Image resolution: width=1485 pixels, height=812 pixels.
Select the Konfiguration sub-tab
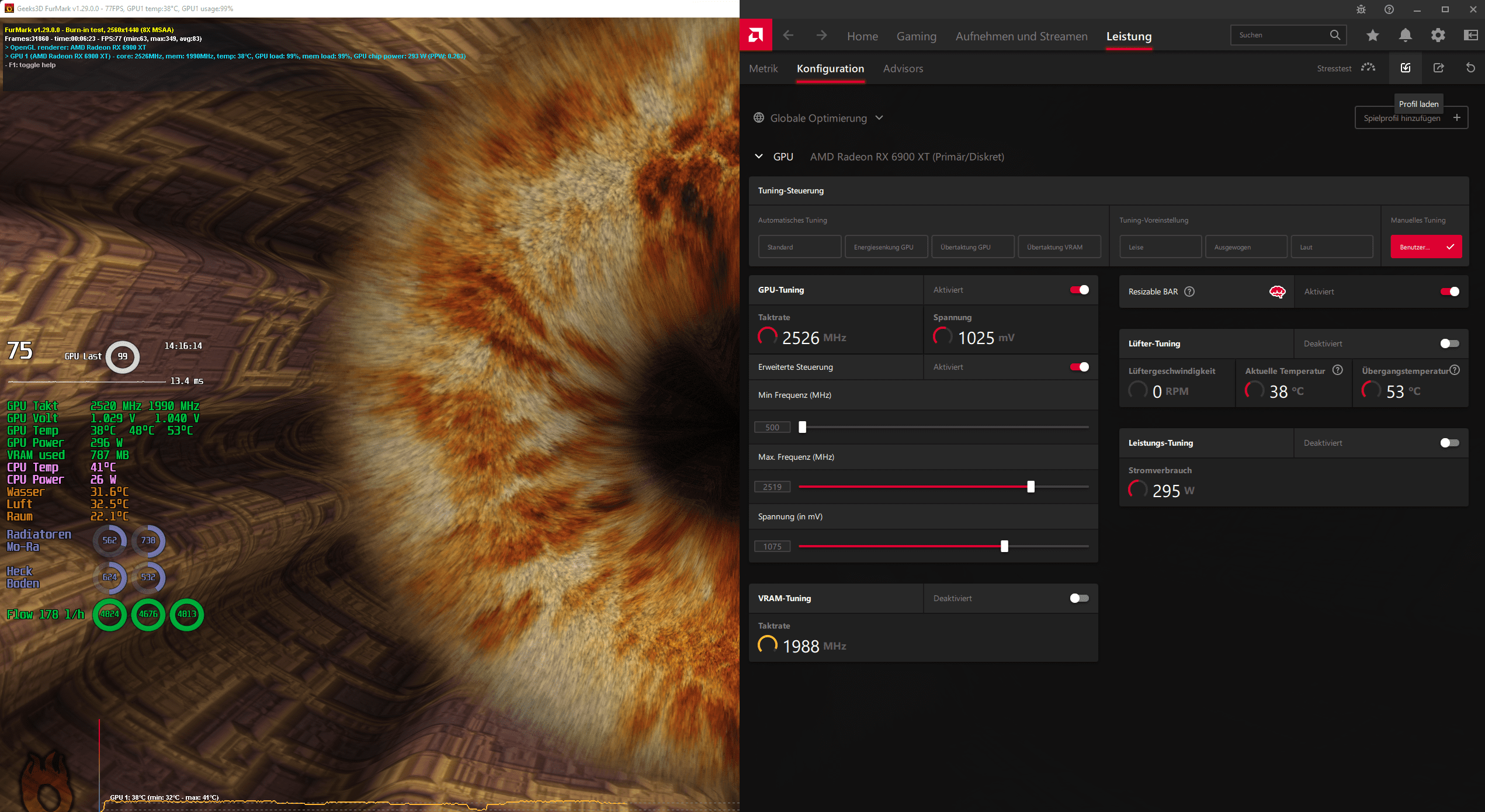coord(830,68)
